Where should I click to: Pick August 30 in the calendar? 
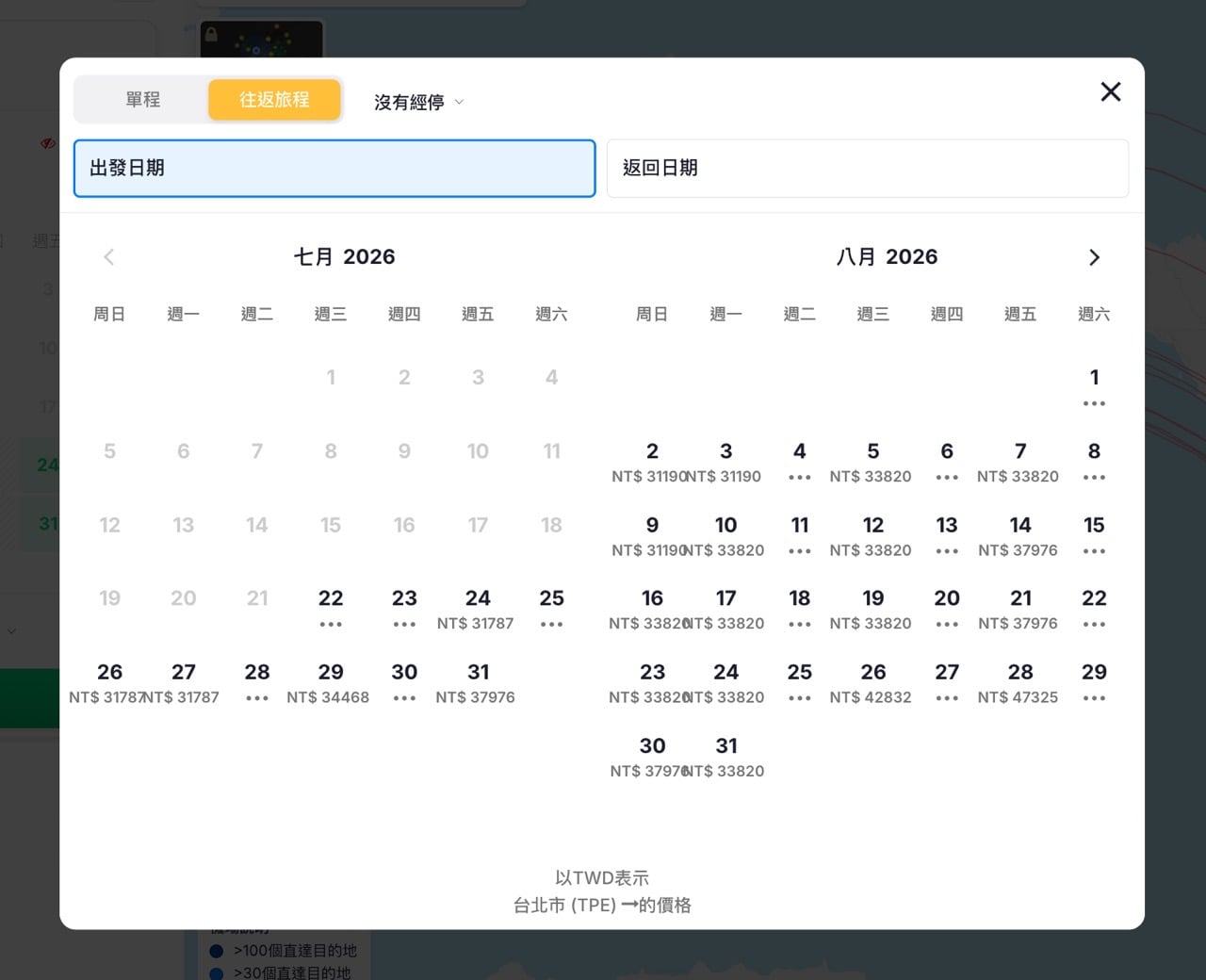[652, 757]
